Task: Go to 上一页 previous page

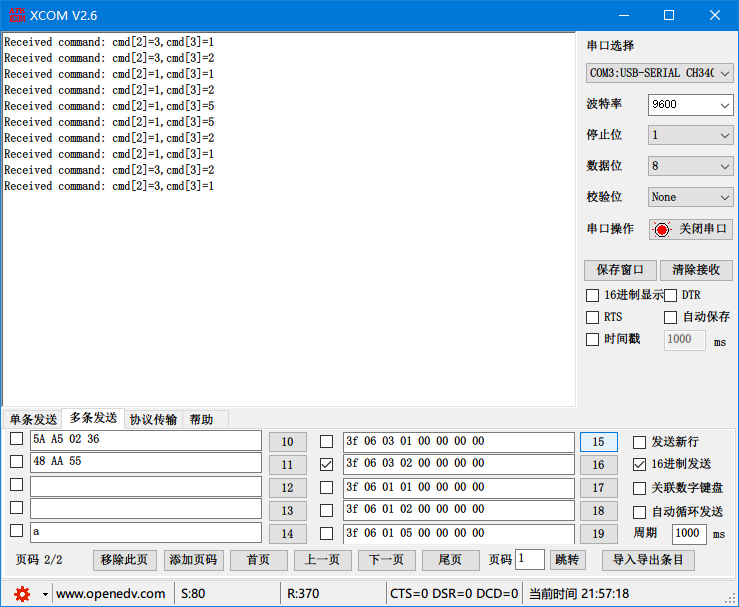Action: tap(322, 560)
